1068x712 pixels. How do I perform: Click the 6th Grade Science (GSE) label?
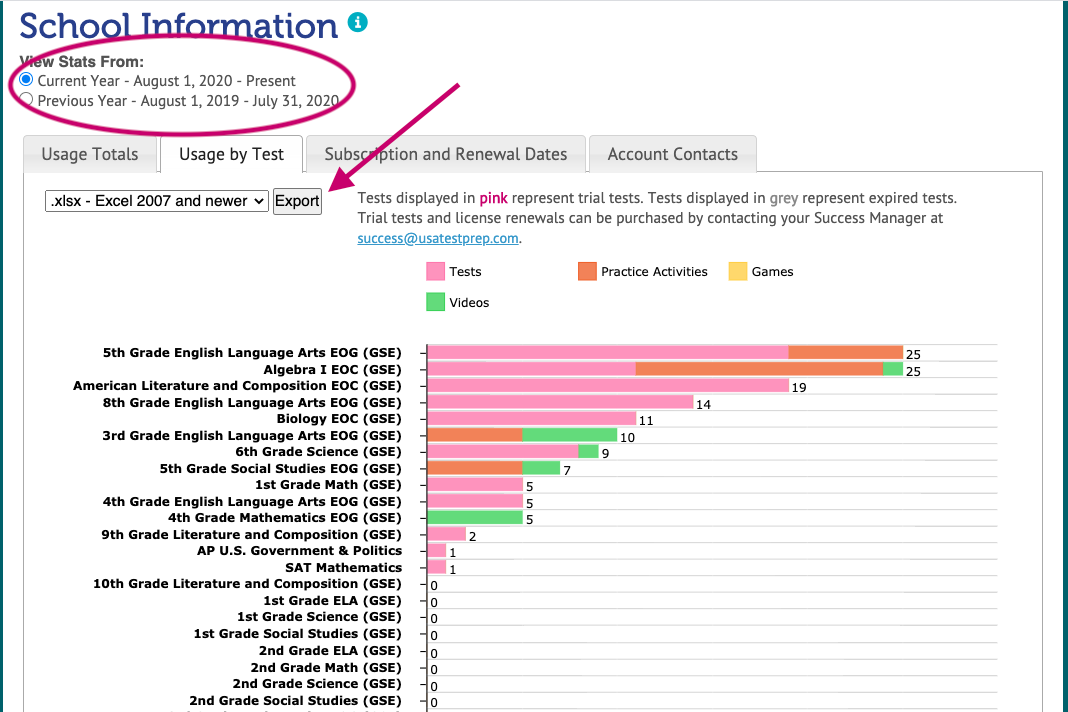pos(319,452)
